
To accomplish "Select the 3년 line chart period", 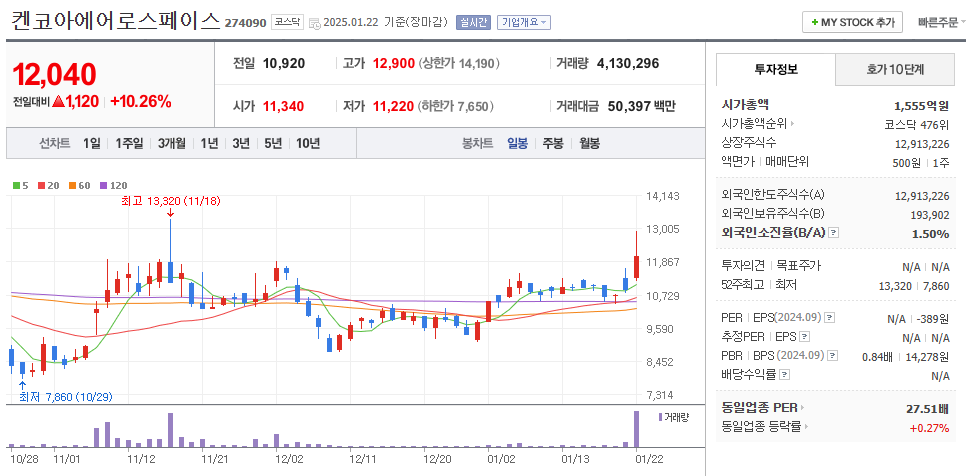I will click(x=241, y=144).
